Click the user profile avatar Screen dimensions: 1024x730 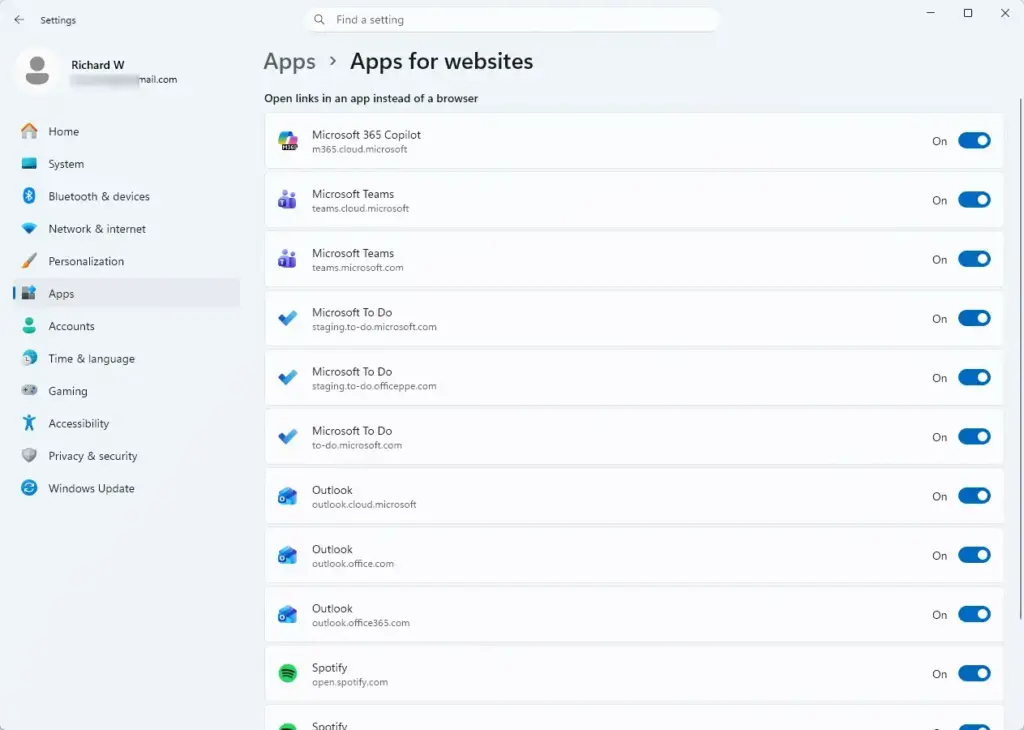coord(37,71)
